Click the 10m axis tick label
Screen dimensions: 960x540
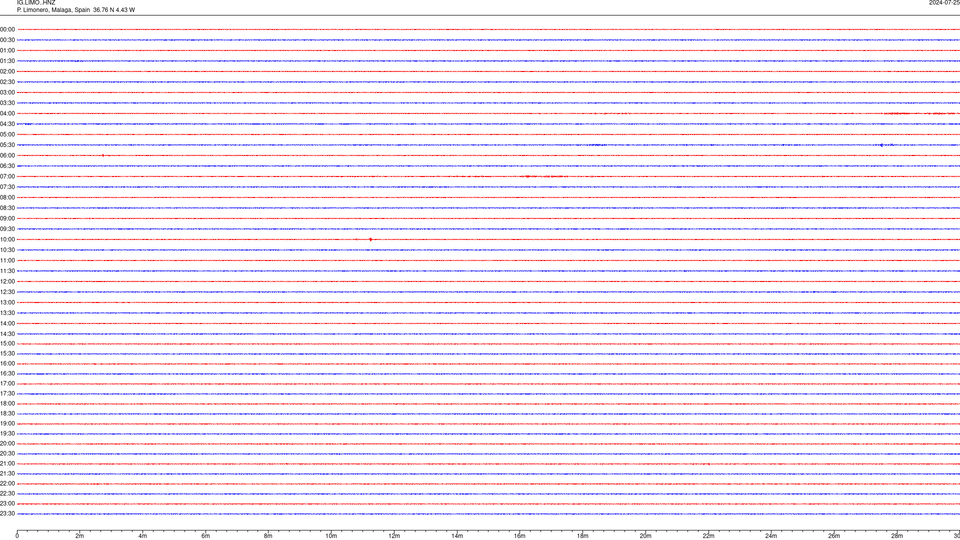331,536
